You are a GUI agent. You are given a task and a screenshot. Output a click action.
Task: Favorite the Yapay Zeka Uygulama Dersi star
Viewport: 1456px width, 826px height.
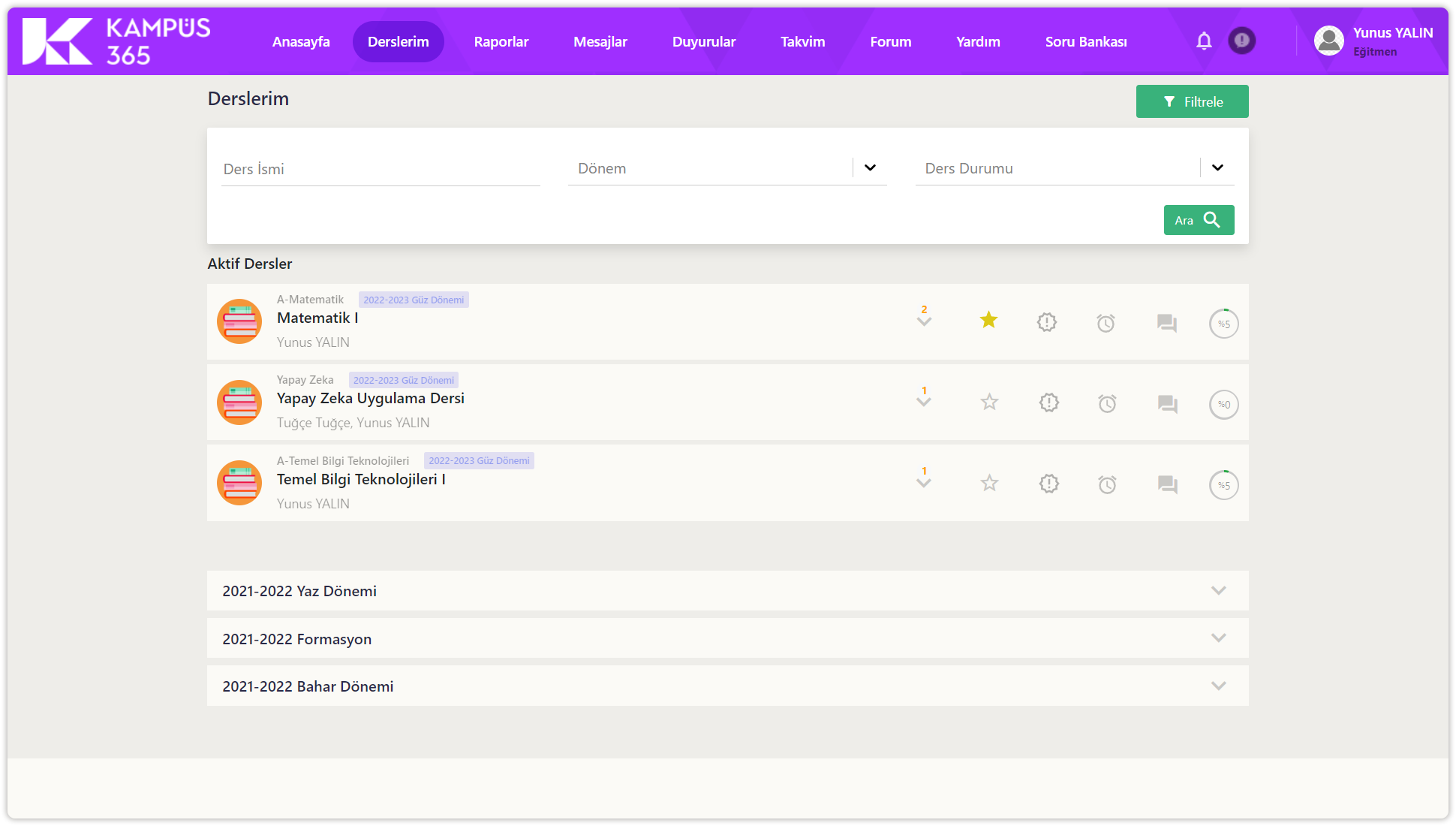click(x=989, y=402)
